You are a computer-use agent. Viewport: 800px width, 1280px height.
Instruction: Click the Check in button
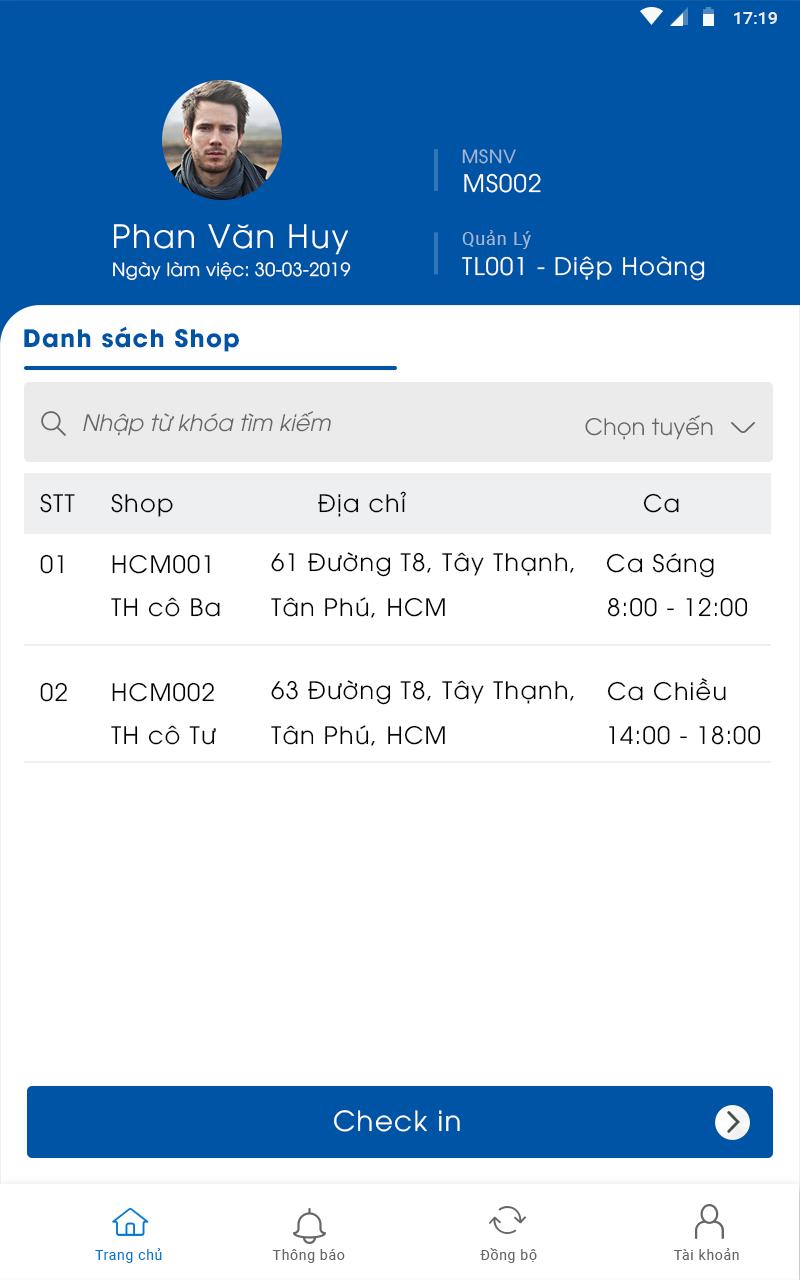pyautogui.click(x=400, y=1122)
